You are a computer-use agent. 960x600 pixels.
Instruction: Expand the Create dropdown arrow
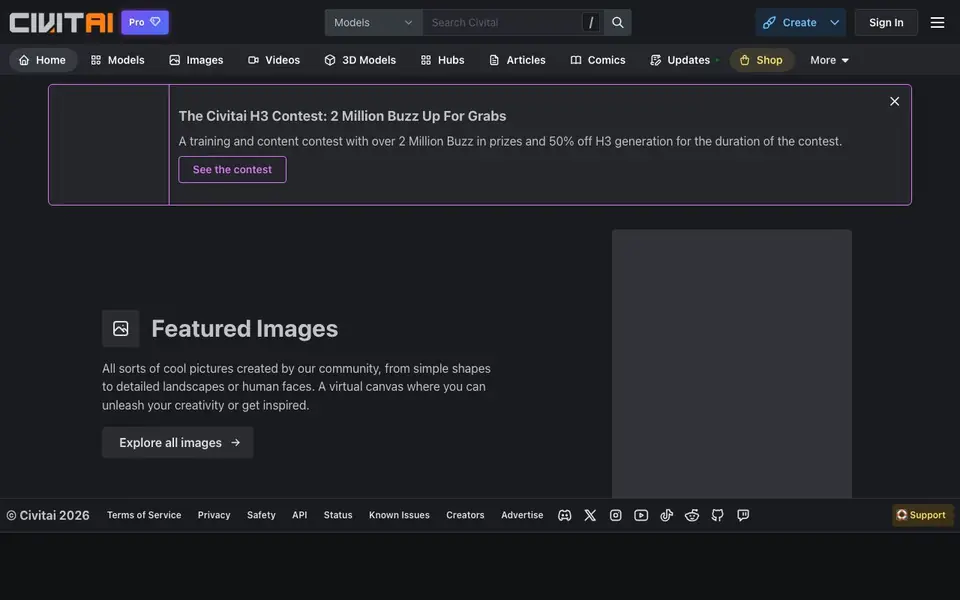click(x=834, y=23)
